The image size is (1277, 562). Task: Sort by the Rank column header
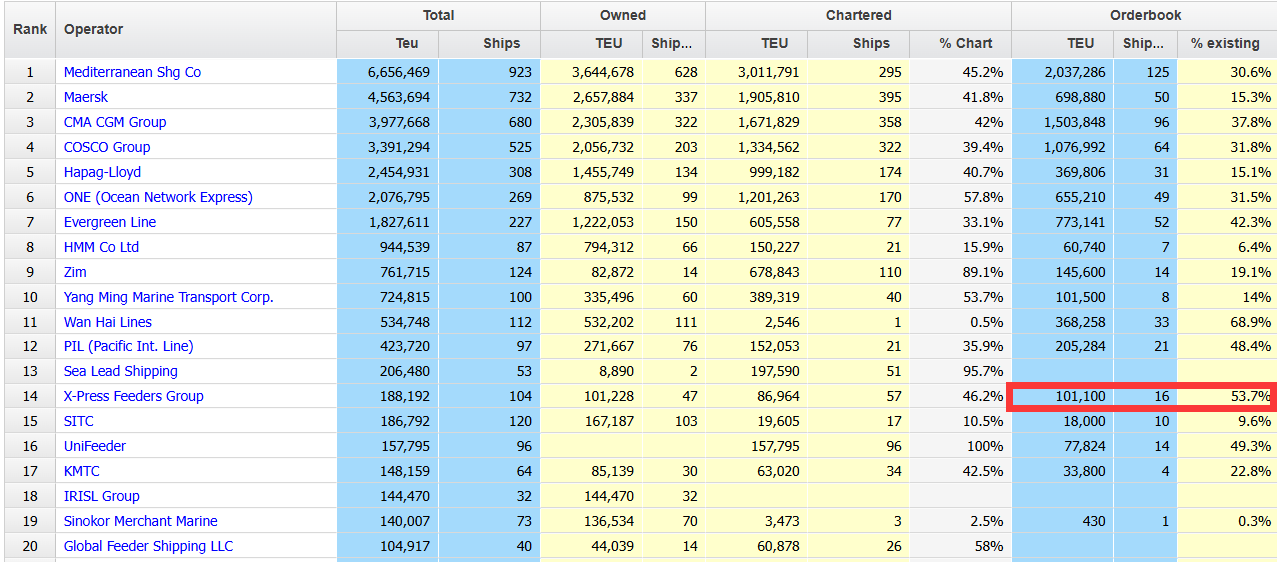[x=30, y=29]
